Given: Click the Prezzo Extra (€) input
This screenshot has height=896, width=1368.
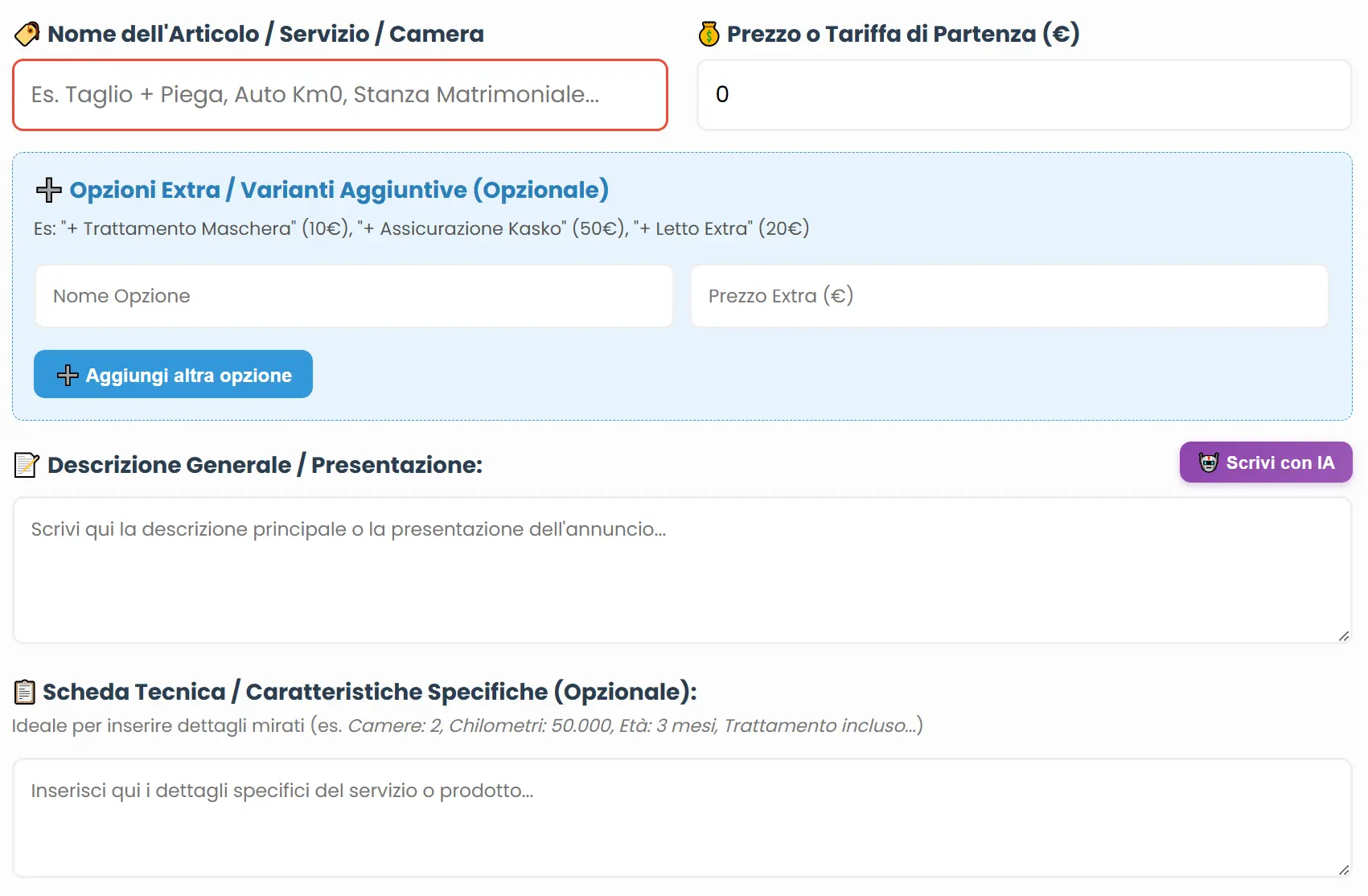Looking at the screenshot, I should tap(1009, 296).
